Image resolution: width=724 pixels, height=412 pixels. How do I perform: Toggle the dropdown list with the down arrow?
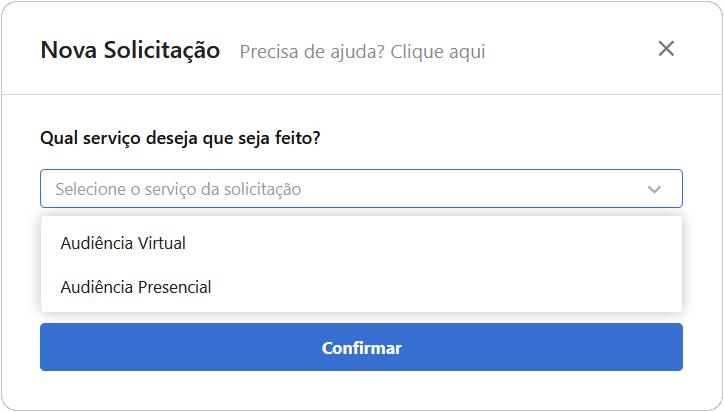[x=654, y=189]
